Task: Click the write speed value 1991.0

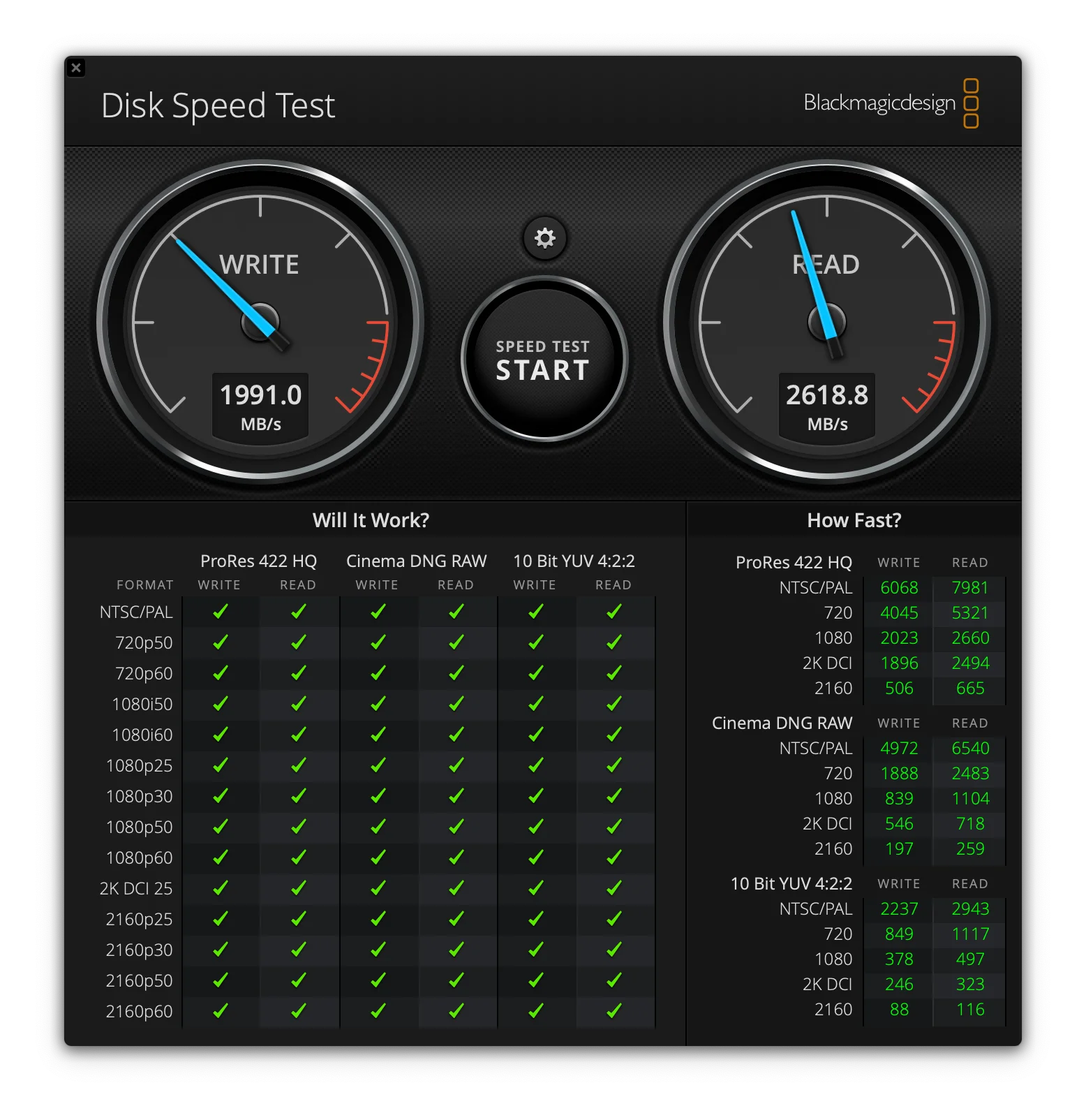Action: click(260, 395)
